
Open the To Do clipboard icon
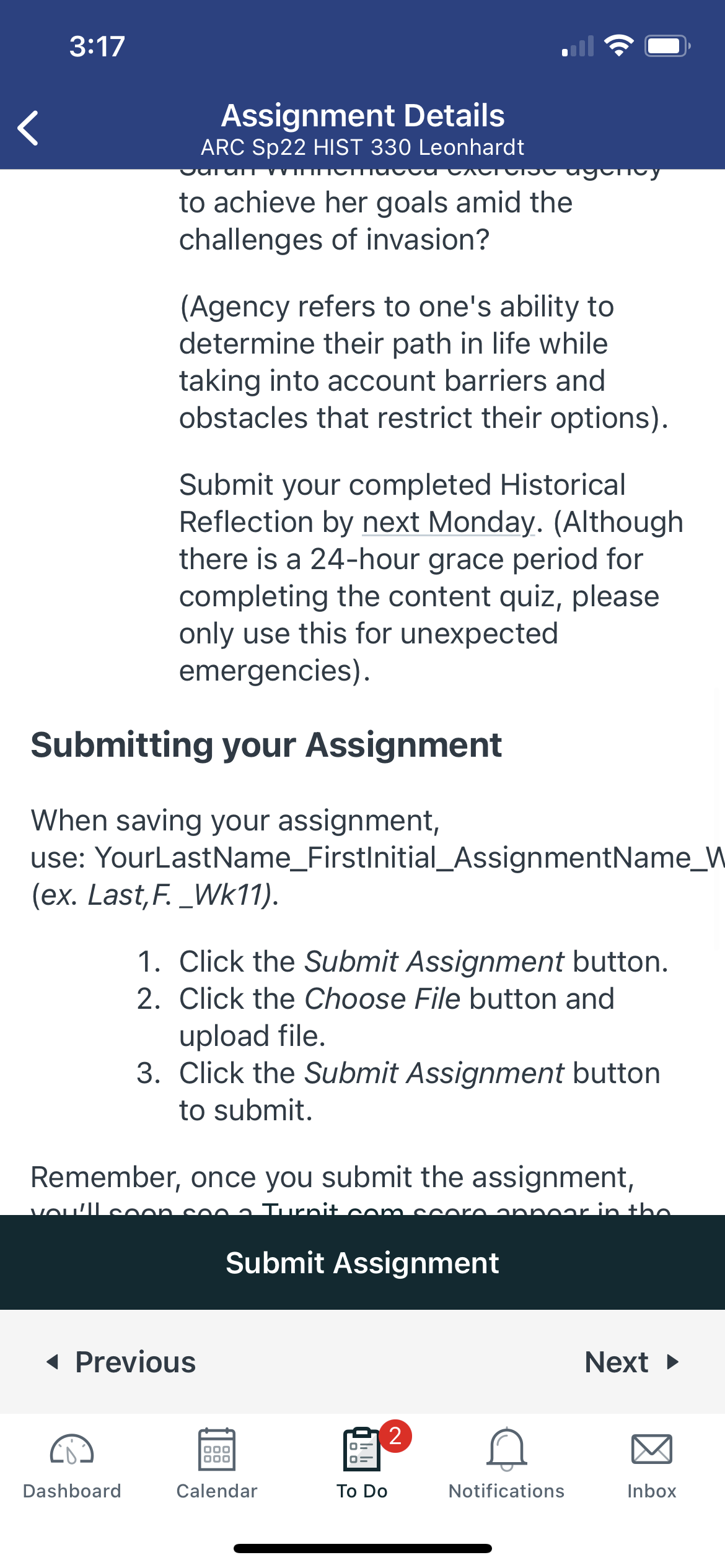point(362,1449)
